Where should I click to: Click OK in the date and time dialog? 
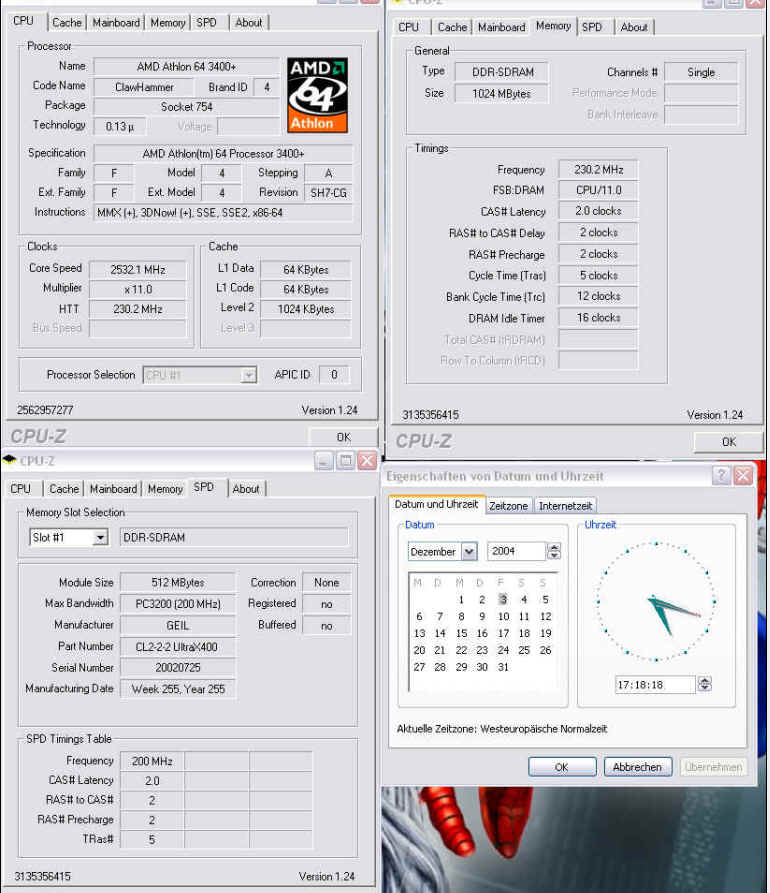tap(562, 767)
